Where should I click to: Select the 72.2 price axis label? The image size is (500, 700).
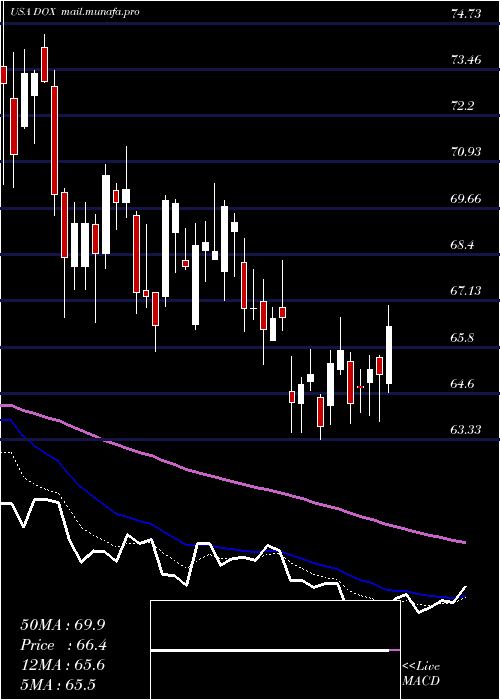point(464,106)
